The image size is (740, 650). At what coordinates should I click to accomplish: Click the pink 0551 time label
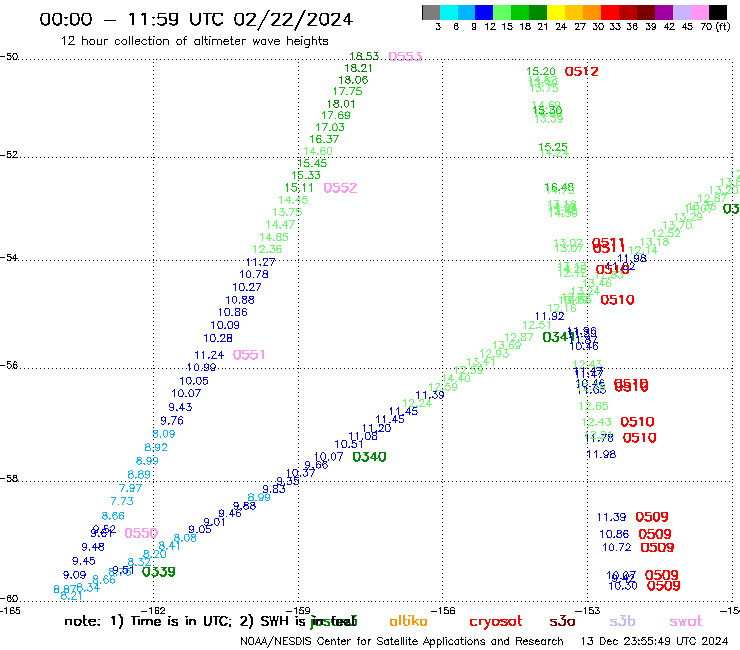249,355
